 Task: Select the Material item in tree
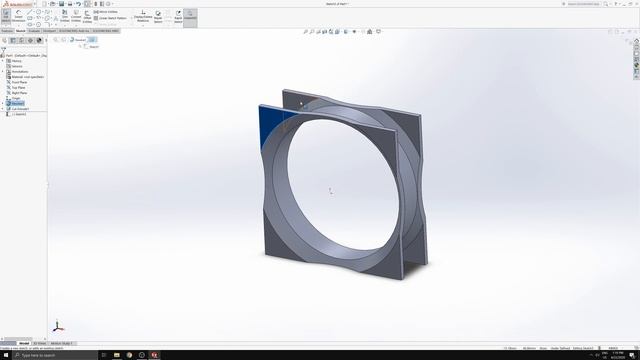pos(25,77)
